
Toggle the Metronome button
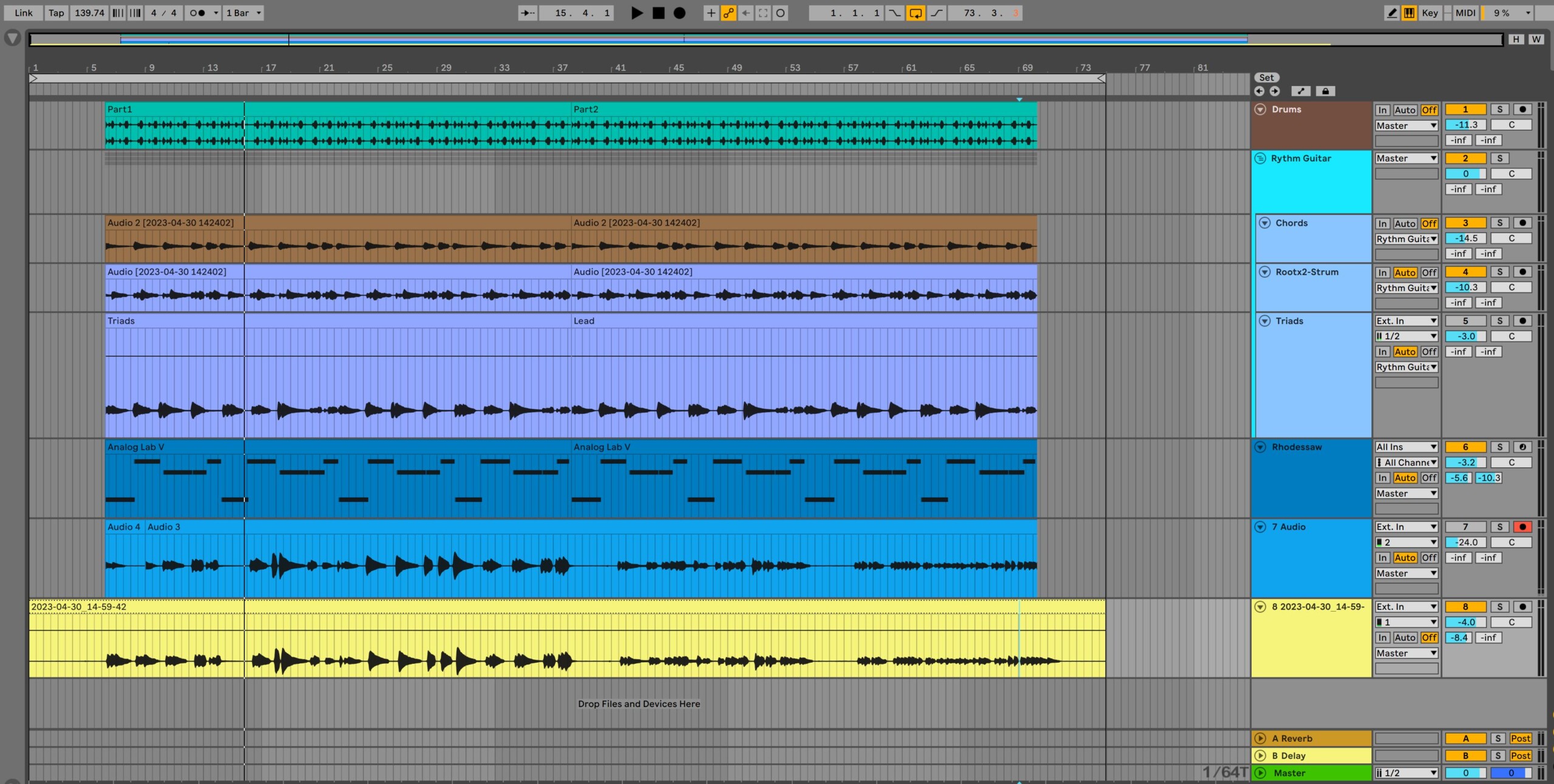(x=197, y=13)
